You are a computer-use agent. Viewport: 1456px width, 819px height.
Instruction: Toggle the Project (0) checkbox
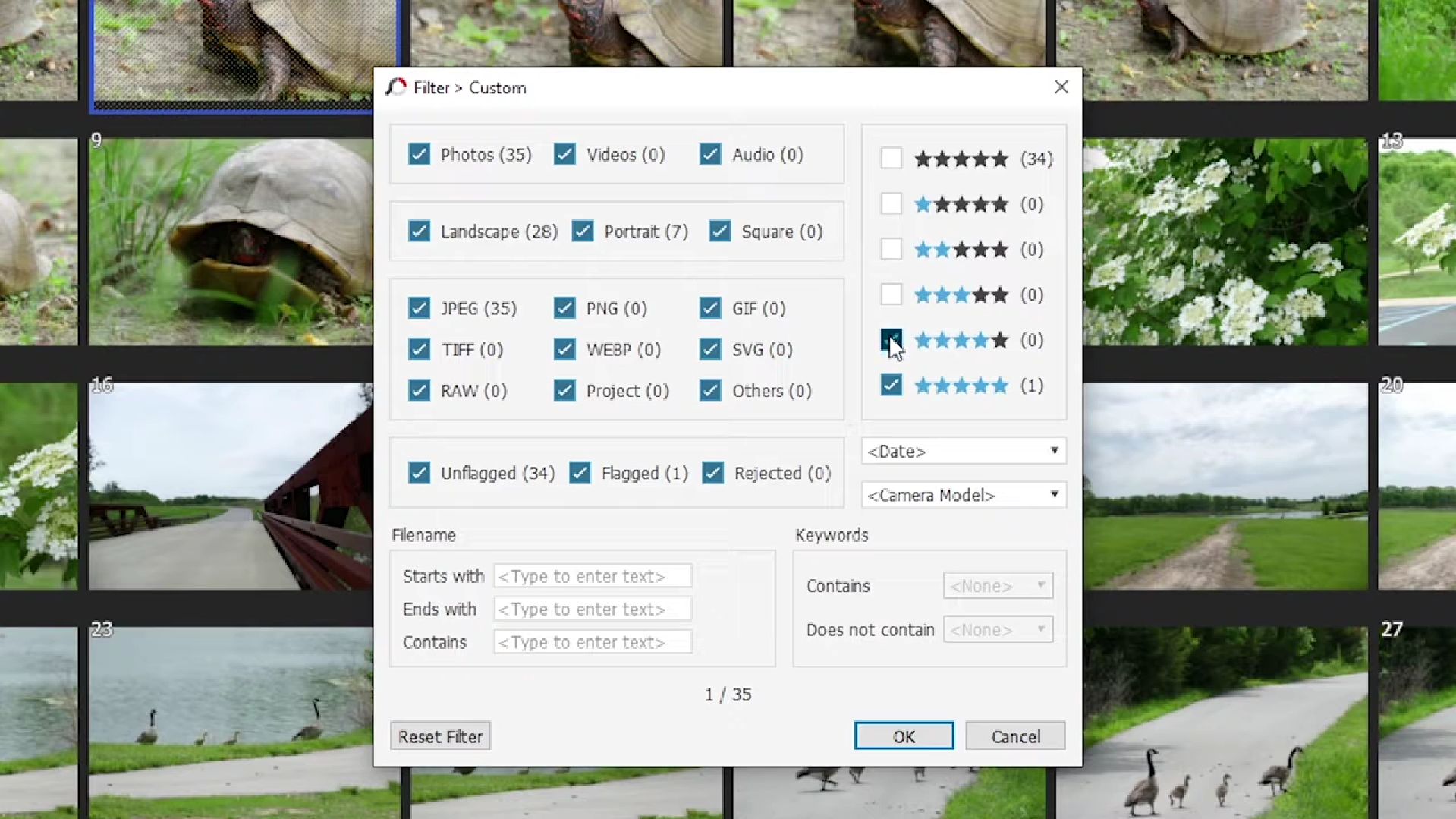pyautogui.click(x=564, y=390)
